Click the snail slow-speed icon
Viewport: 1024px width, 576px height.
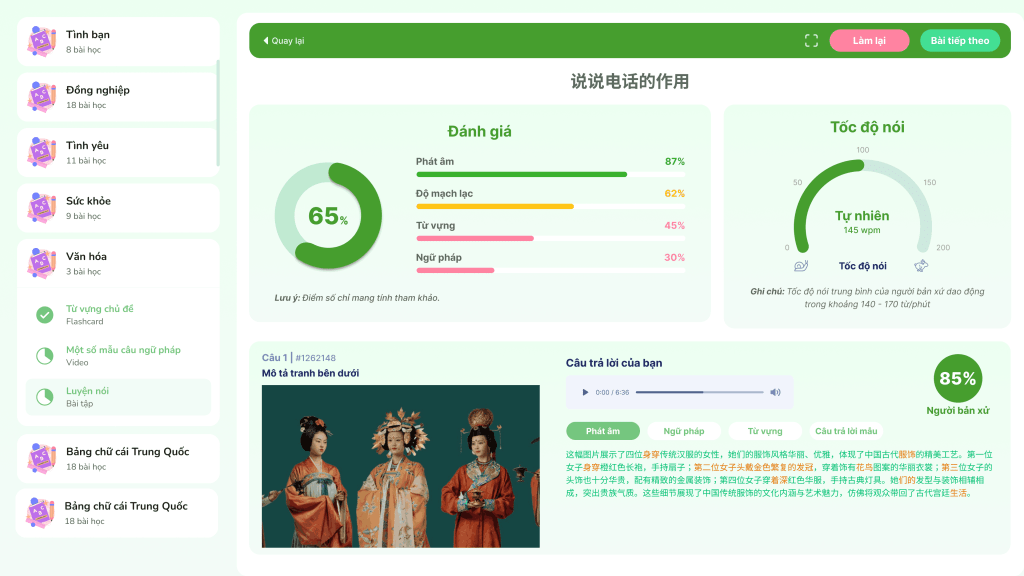[800, 266]
